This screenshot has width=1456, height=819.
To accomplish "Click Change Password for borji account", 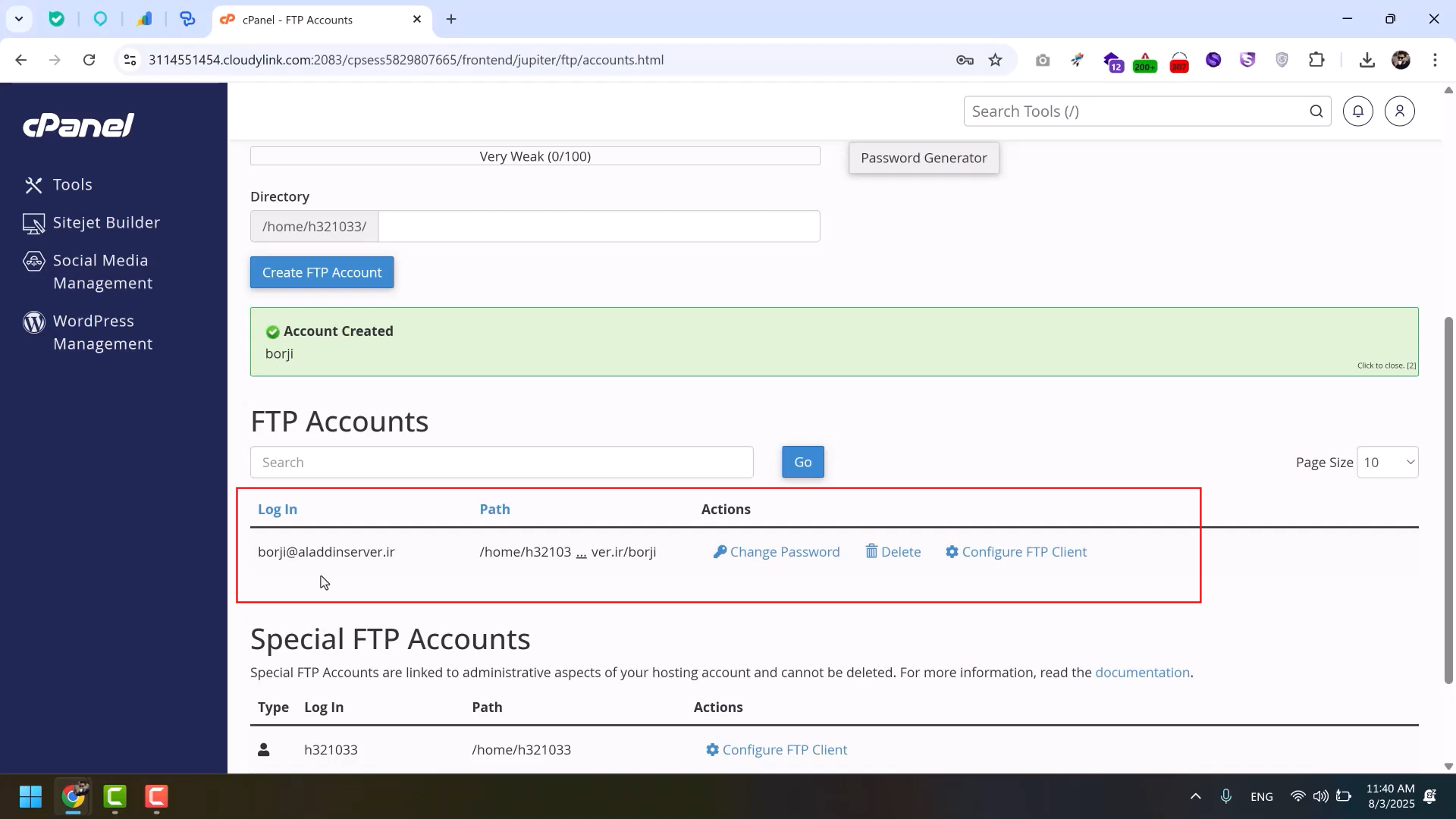I will pos(777,552).
